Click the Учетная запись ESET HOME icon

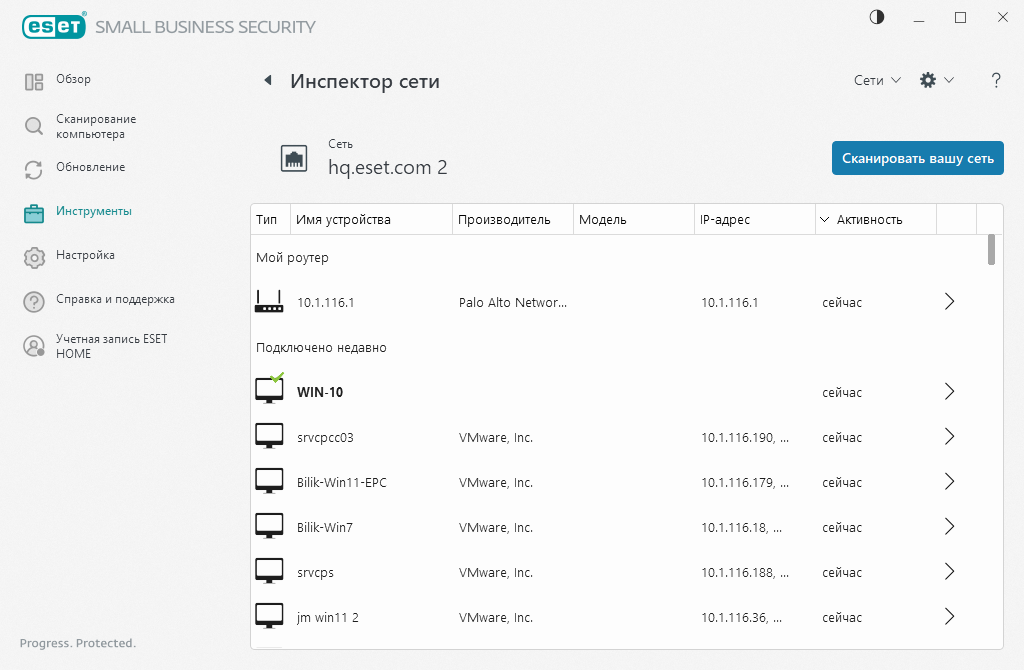36,345
